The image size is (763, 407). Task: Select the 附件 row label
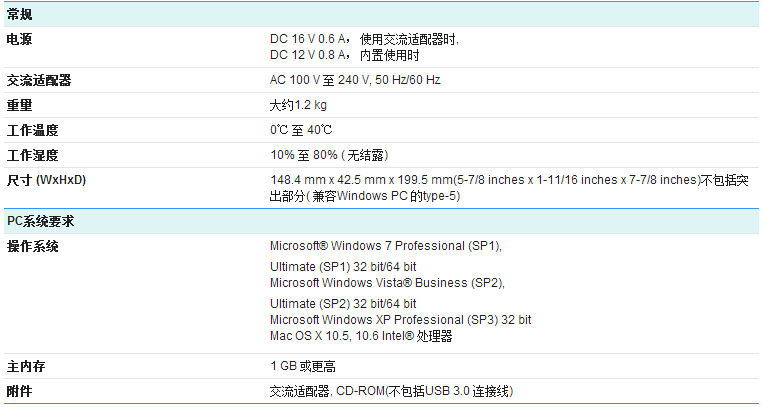(x=19, y=391)
